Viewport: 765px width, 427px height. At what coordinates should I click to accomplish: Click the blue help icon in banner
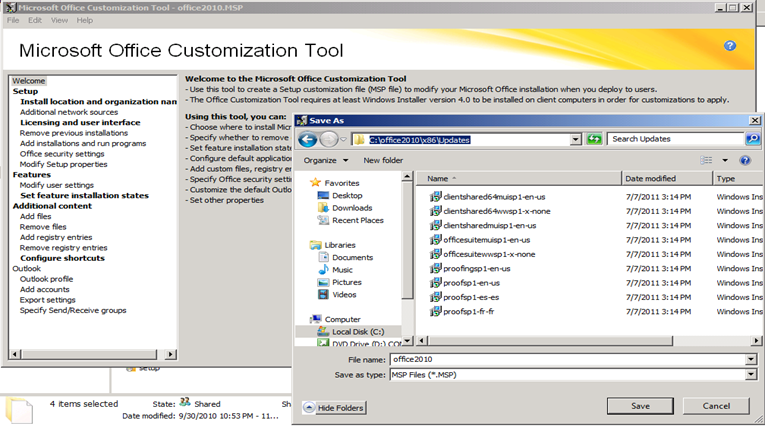tap(729, 46)
